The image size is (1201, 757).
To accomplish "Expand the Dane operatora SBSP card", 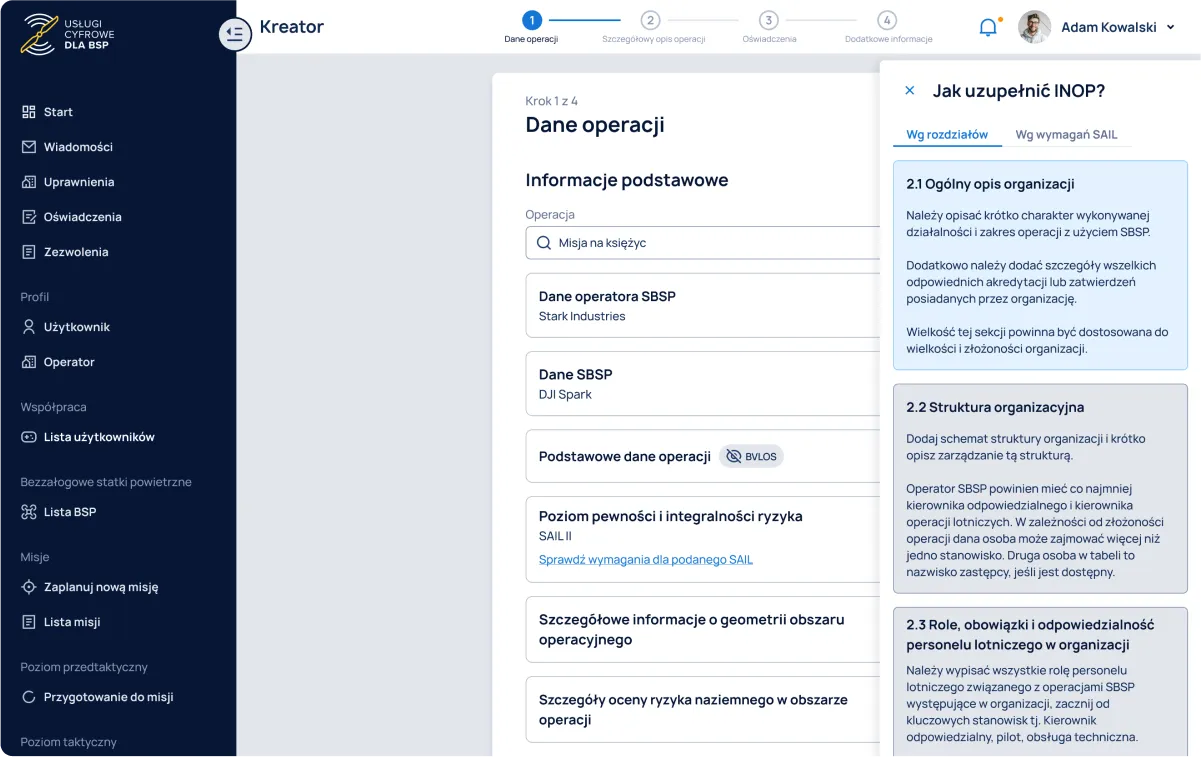I will click(x=700, y=306).
